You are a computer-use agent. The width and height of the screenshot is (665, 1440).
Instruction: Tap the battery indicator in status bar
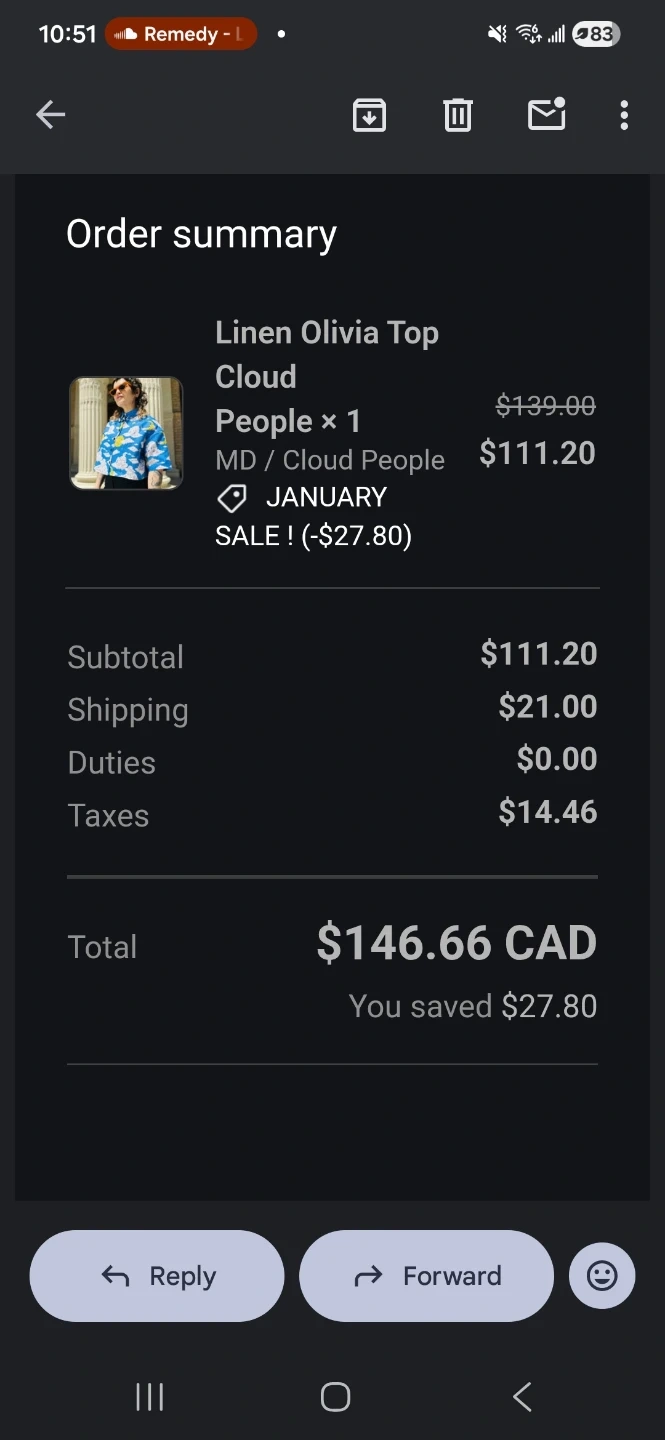(595, 34)
